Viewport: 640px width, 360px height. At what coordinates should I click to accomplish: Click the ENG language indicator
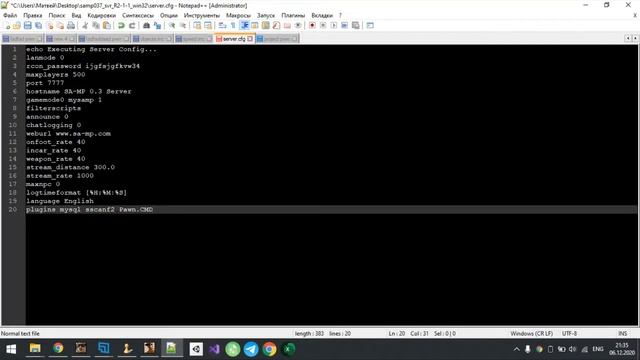598,349
